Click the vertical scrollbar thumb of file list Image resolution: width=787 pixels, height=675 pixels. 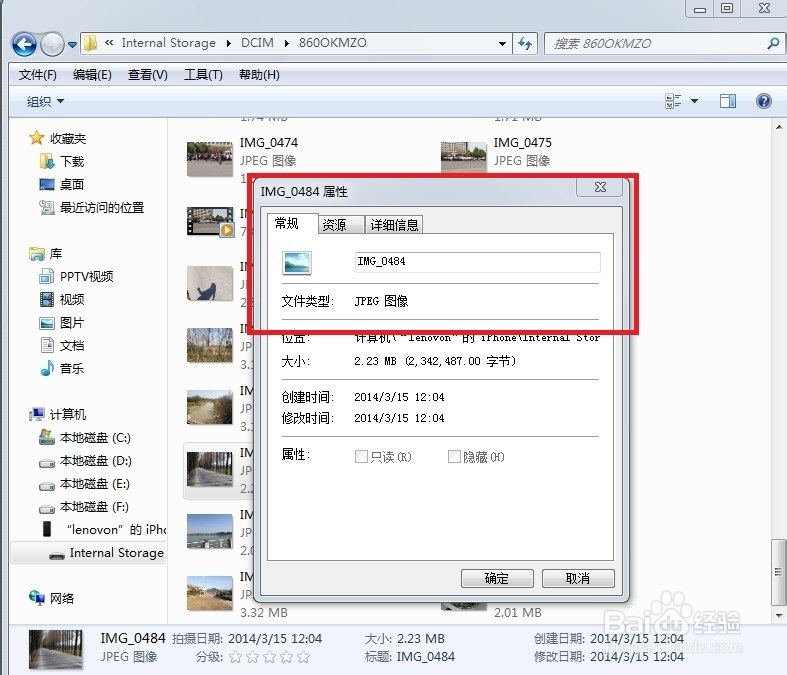778,572
